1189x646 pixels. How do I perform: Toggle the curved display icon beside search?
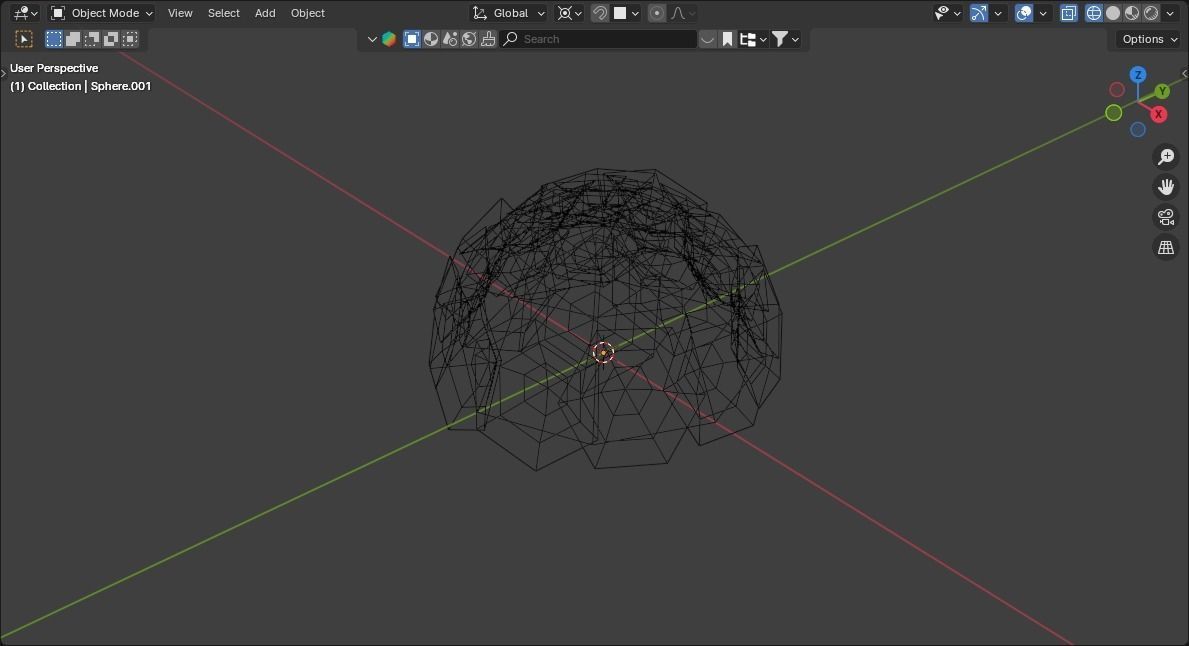707,39
